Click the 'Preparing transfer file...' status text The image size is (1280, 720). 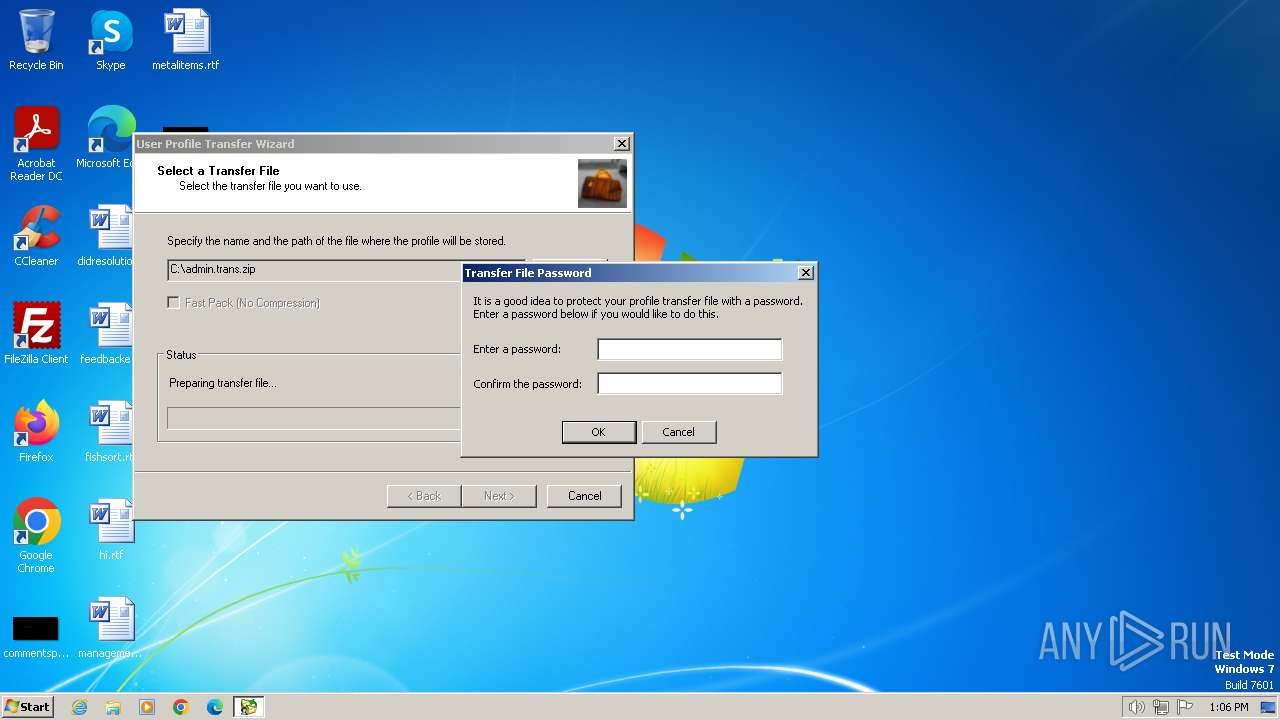223,383
